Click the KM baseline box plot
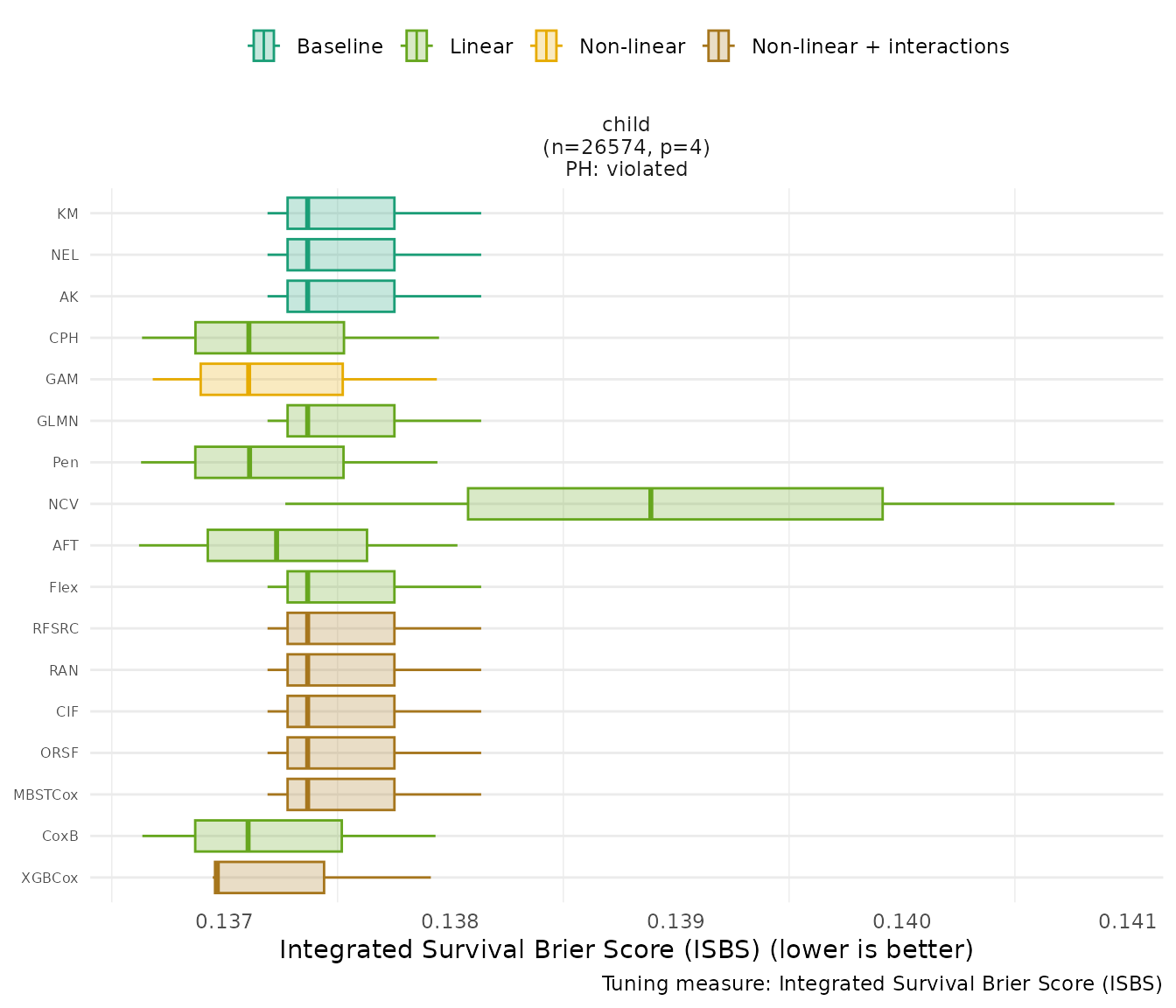This screenshot has width=1176, height=1008. point(340,213)
